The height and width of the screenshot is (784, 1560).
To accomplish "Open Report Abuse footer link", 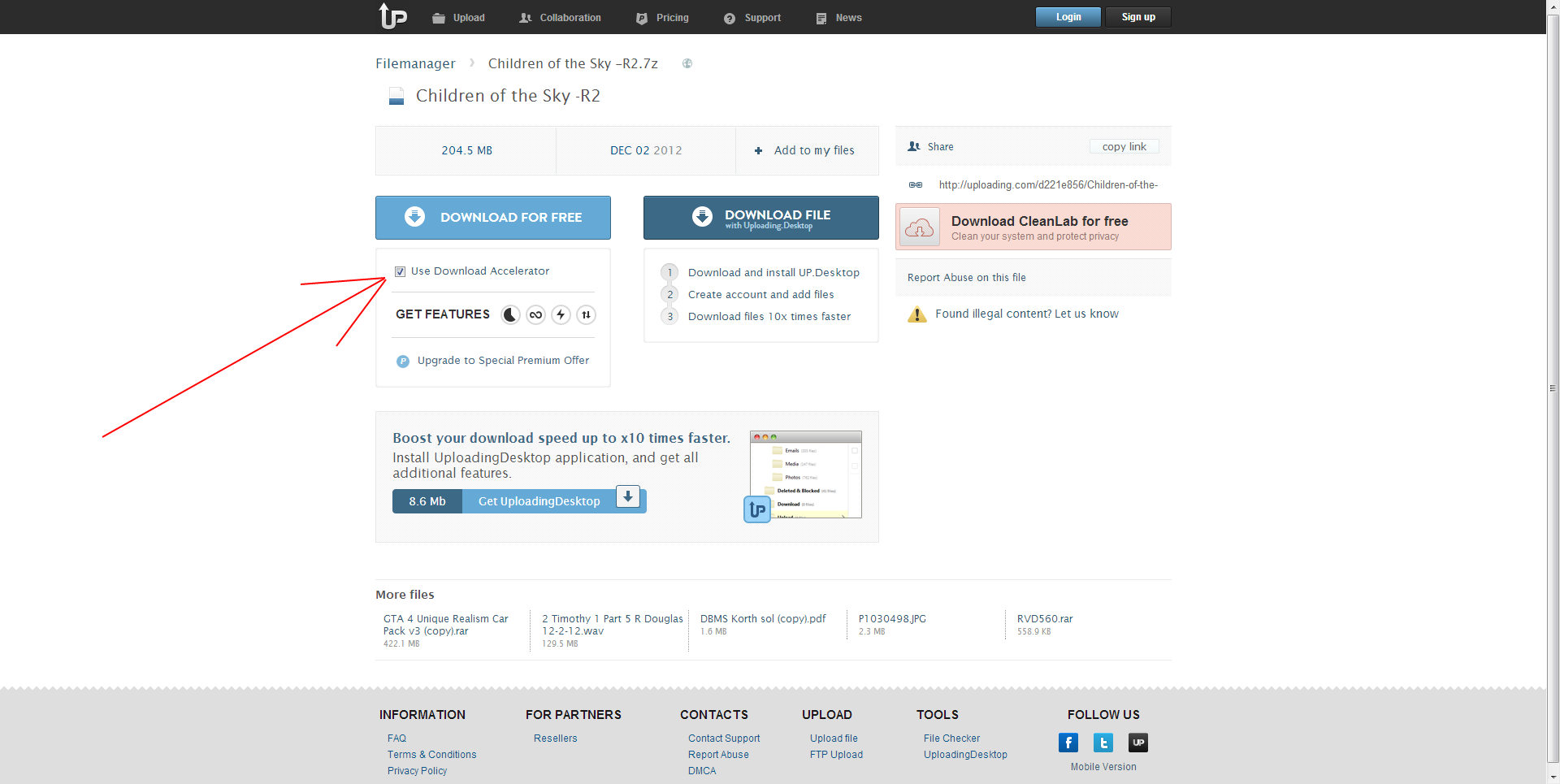I will pos(718,755).
